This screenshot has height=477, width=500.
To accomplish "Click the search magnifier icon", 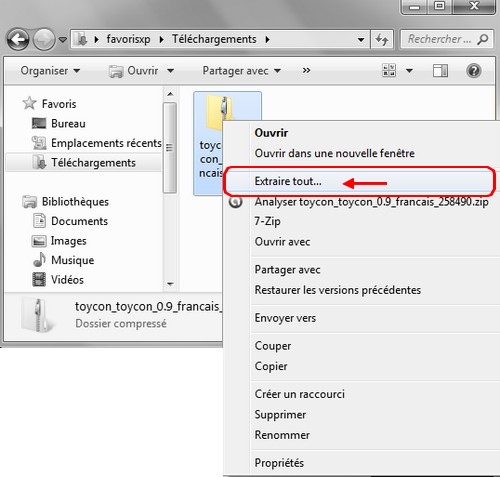I will (x=483, y=39).
